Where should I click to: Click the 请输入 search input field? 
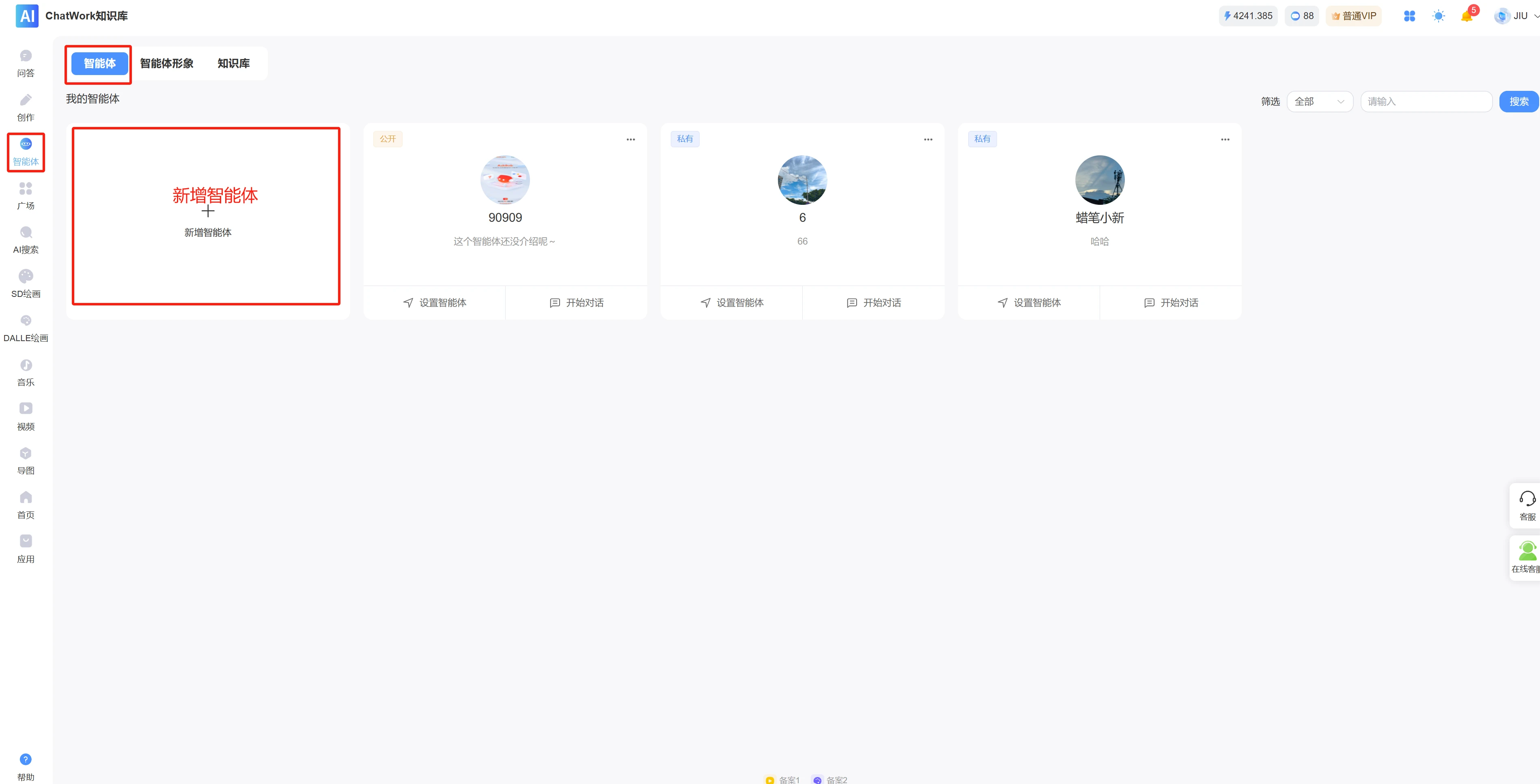(1426, 101)
